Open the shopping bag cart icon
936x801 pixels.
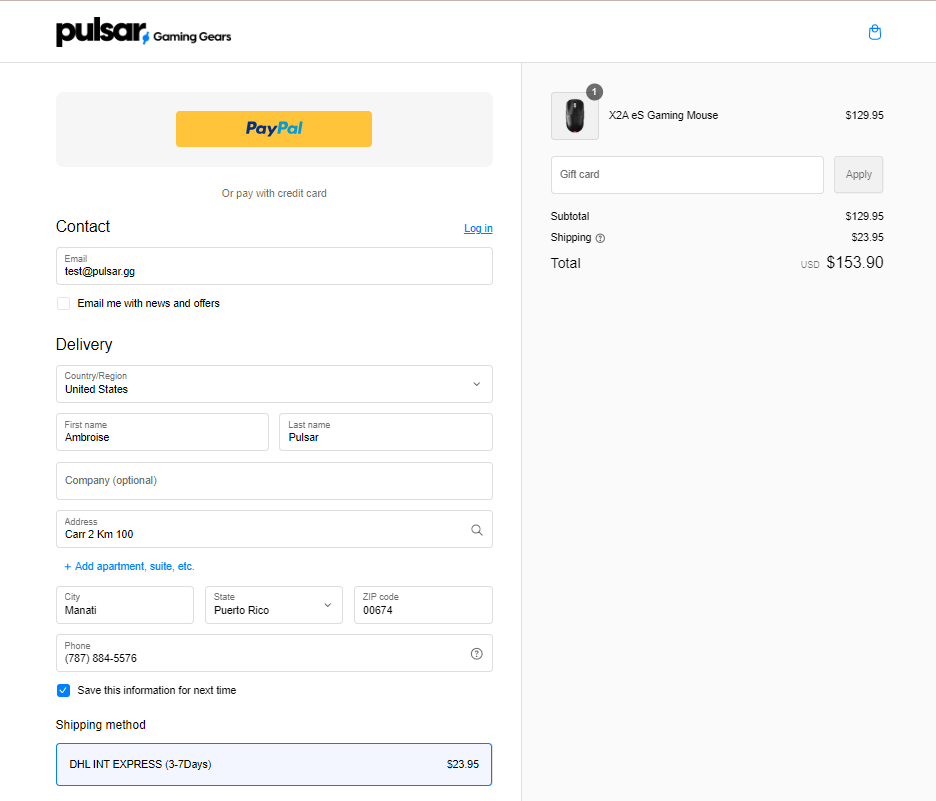click(875, 32)
